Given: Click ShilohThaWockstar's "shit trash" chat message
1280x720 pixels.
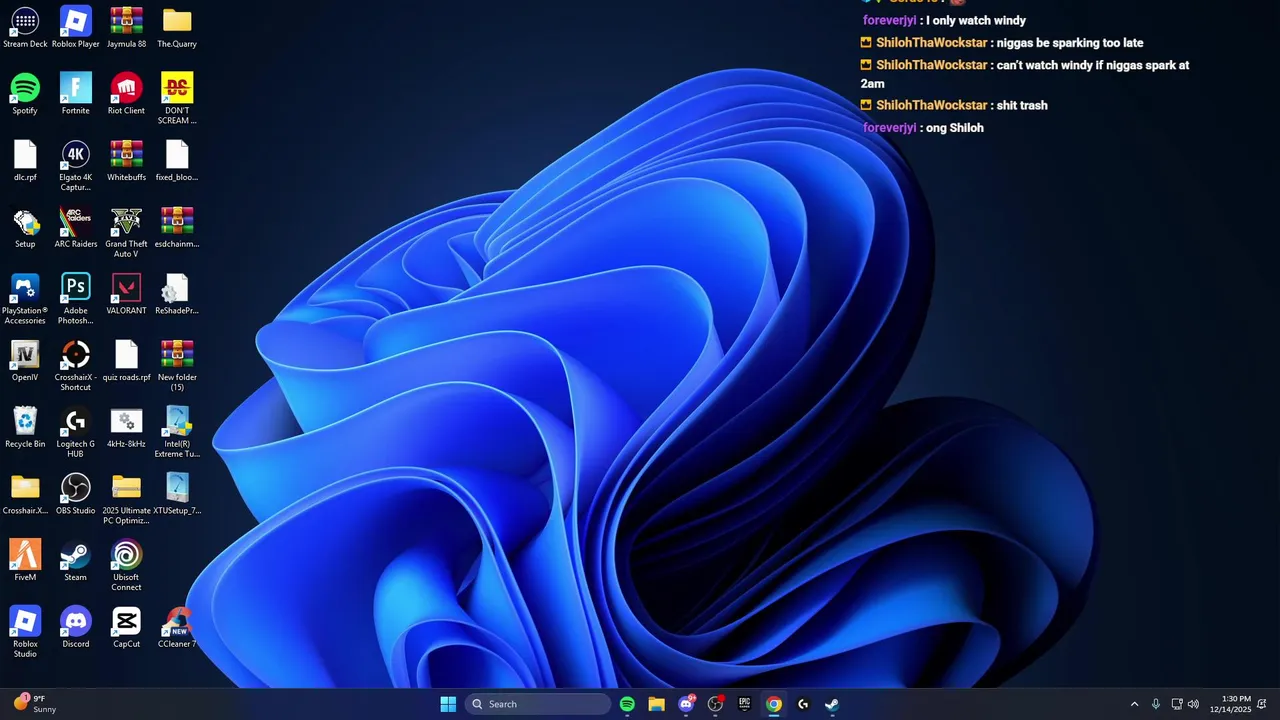Looking at the screenshot, I should (x=954, y=106).
